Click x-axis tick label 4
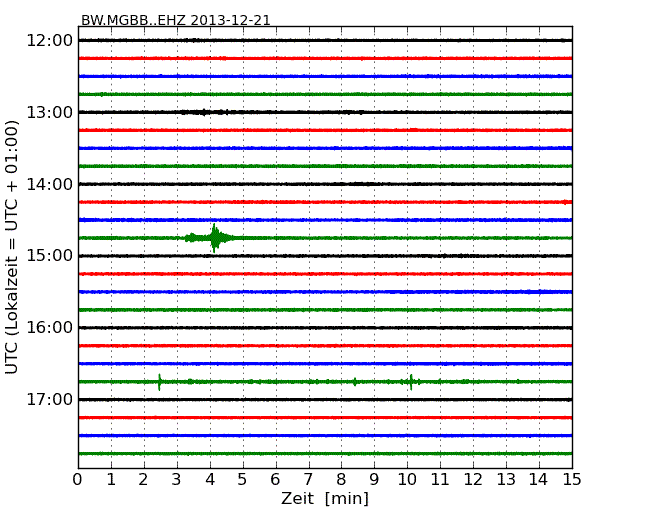Image resolution: width=650 pixels, height=520 pixels. click(210, 480)
